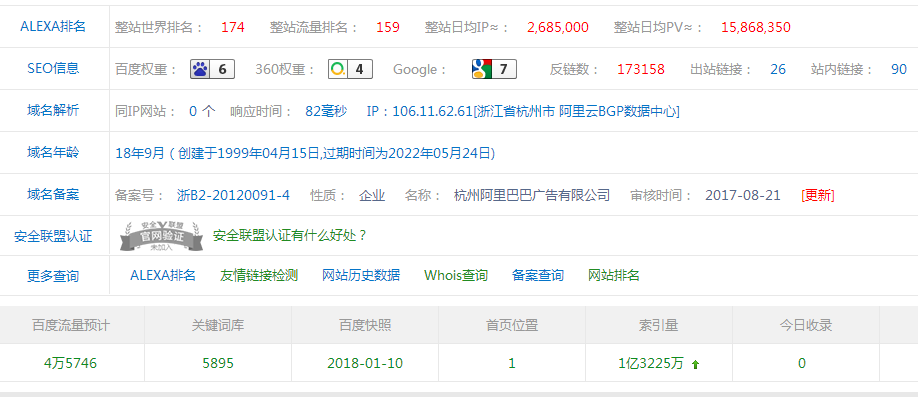Click internal links count 90

(x=899, y=69)
